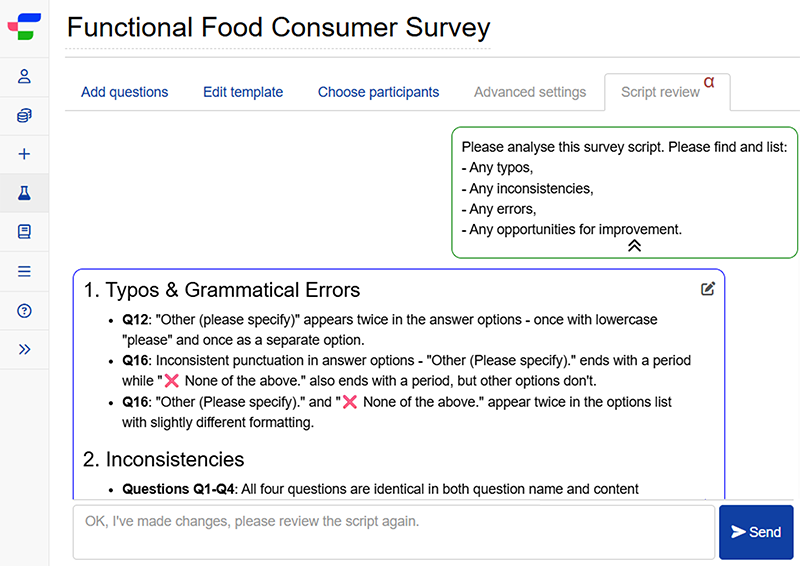800x566 pixels.
Task: Select the flask icon in sidebar
Action: (25, 193)
